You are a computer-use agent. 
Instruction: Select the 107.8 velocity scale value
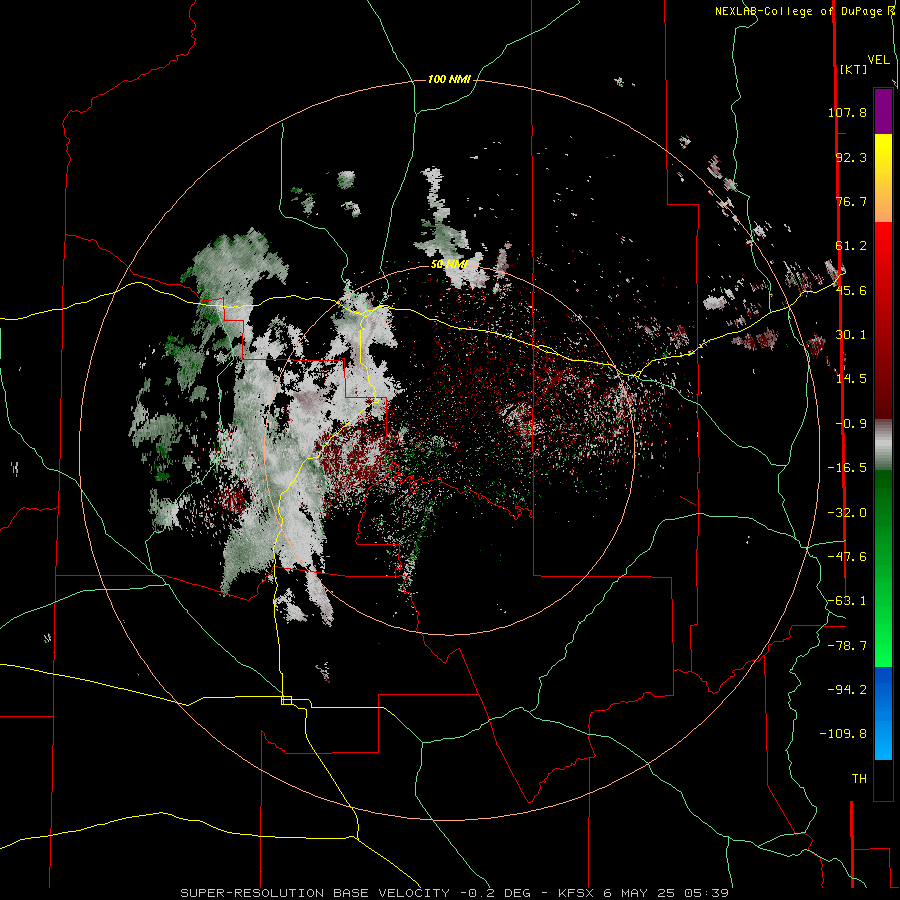click(847, 112)
